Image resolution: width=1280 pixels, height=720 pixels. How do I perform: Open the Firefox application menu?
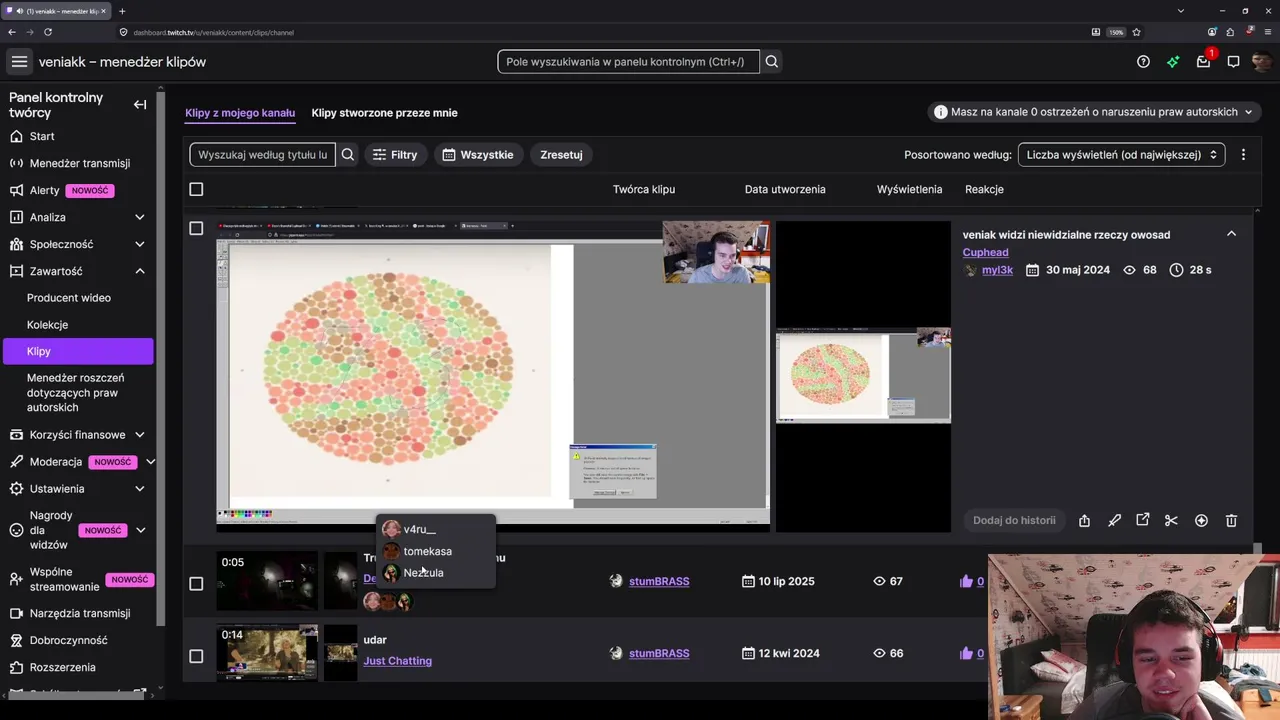tap(1268, 32)
